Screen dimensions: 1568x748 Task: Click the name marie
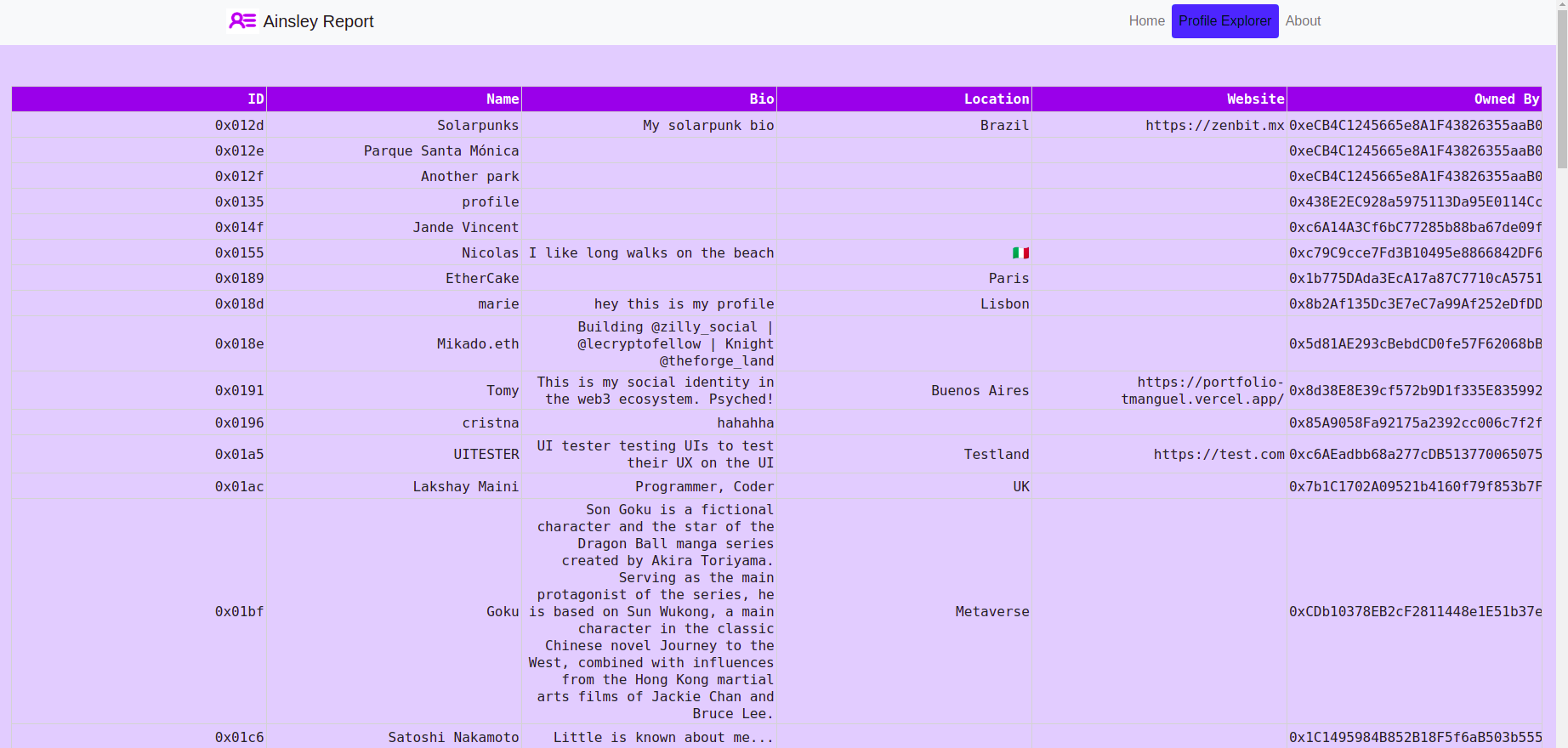498,303
